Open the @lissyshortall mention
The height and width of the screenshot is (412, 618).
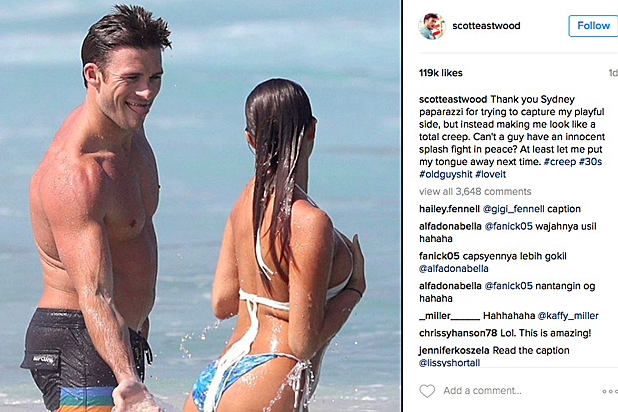449,363
